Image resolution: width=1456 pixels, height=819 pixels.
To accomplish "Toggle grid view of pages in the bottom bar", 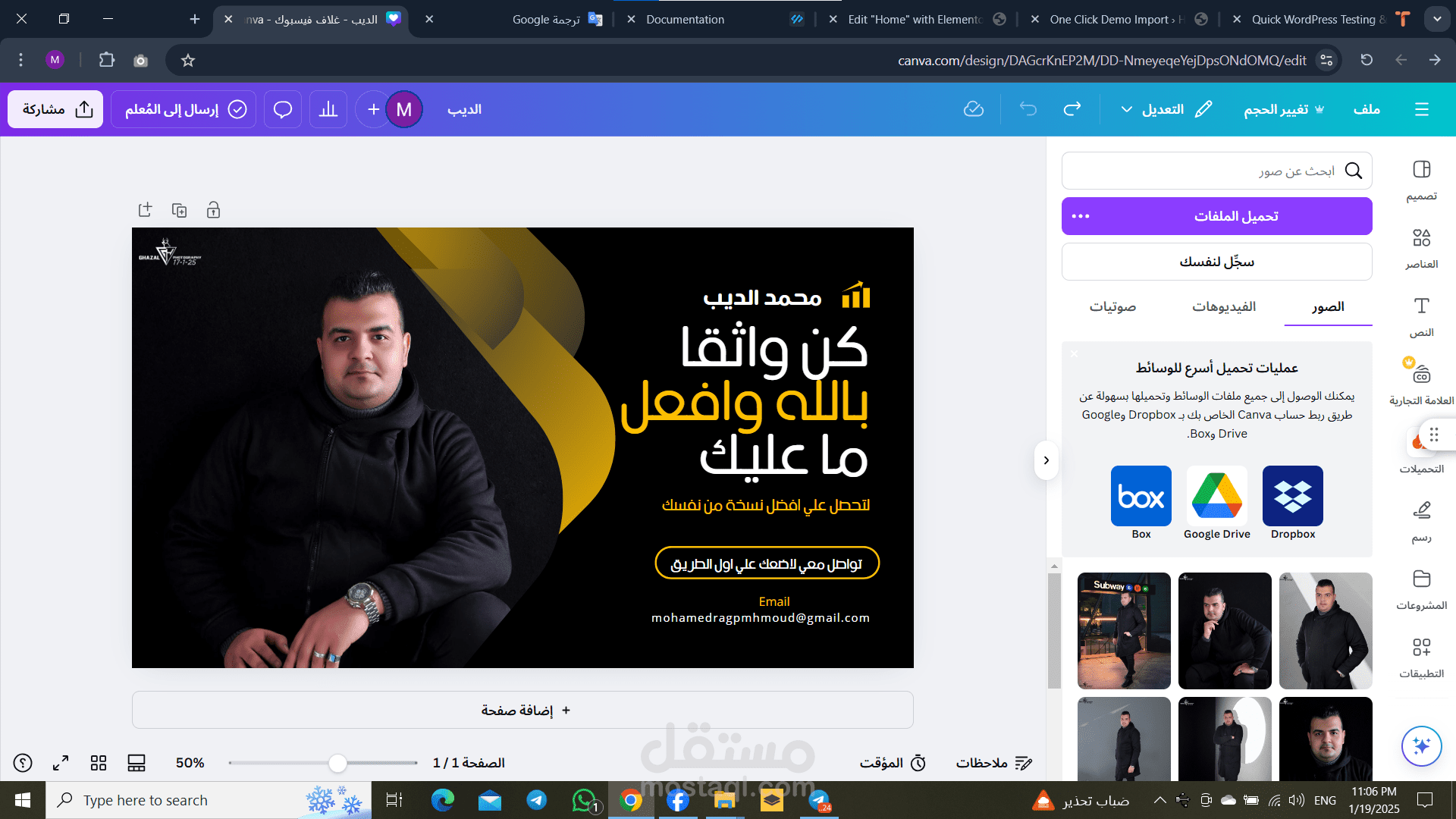I will coord(99,763).
